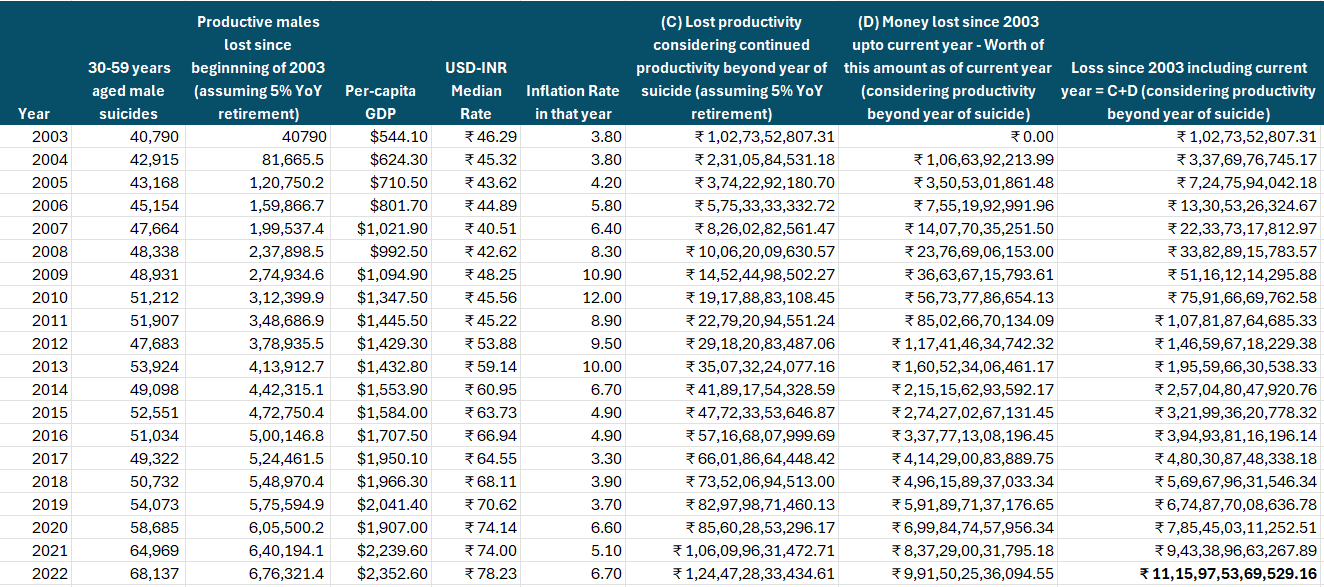This screenshot has width=1324, height=587.
Task: Select suicides value 47,664
Action: [x=154, y=229]
